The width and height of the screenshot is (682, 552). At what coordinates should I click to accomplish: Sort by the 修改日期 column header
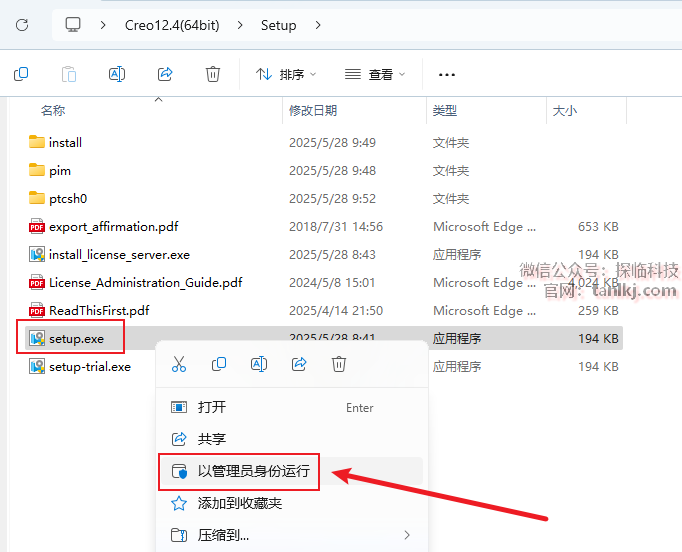click(x=313, y=110)
